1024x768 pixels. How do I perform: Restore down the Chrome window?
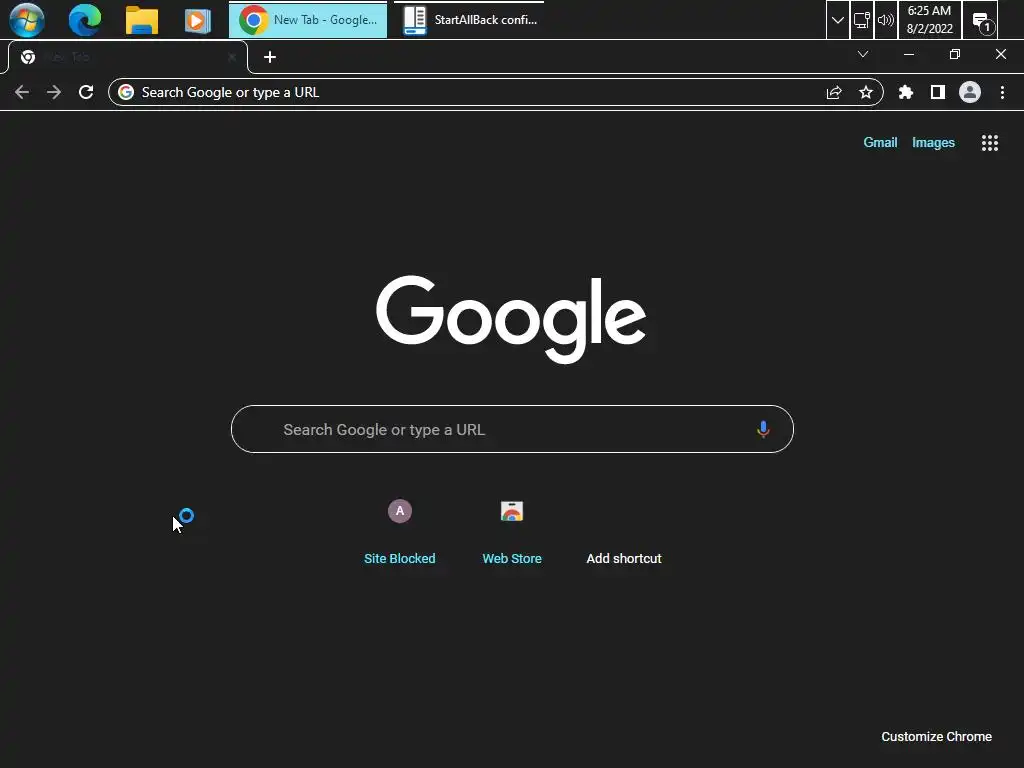pos(955,54)
